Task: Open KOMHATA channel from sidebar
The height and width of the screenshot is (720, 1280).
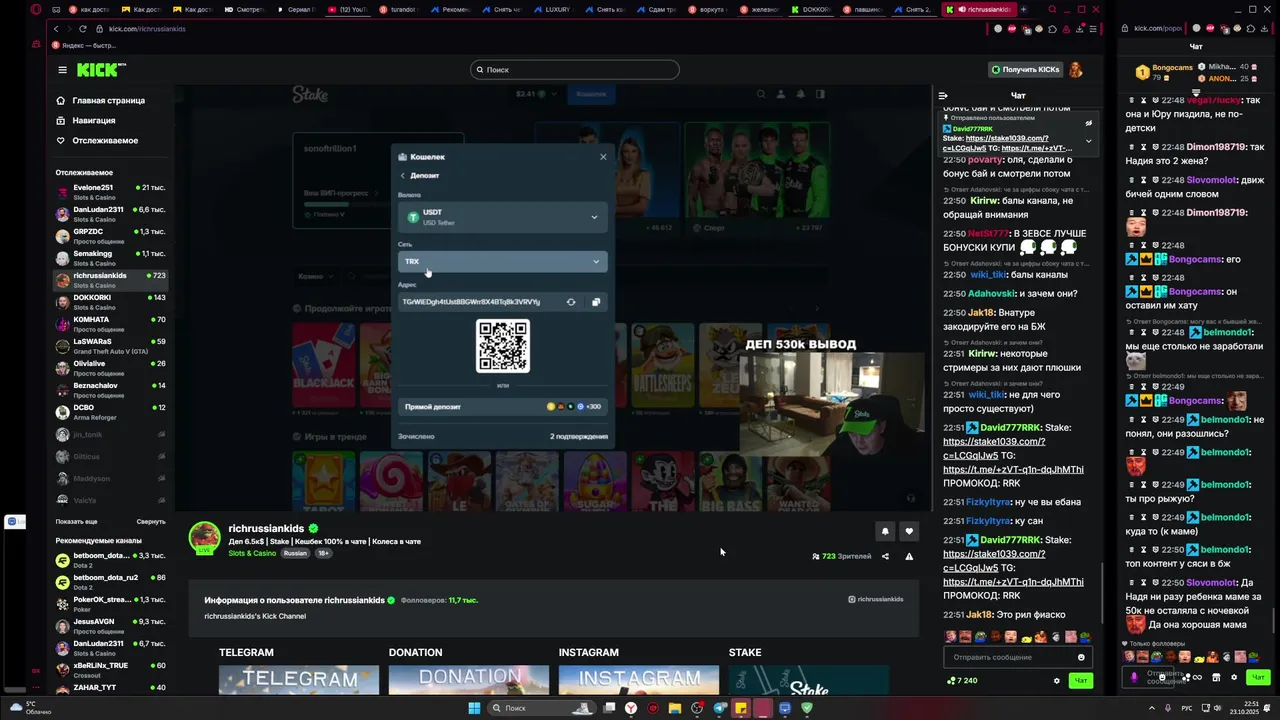Action: (110, 323)
